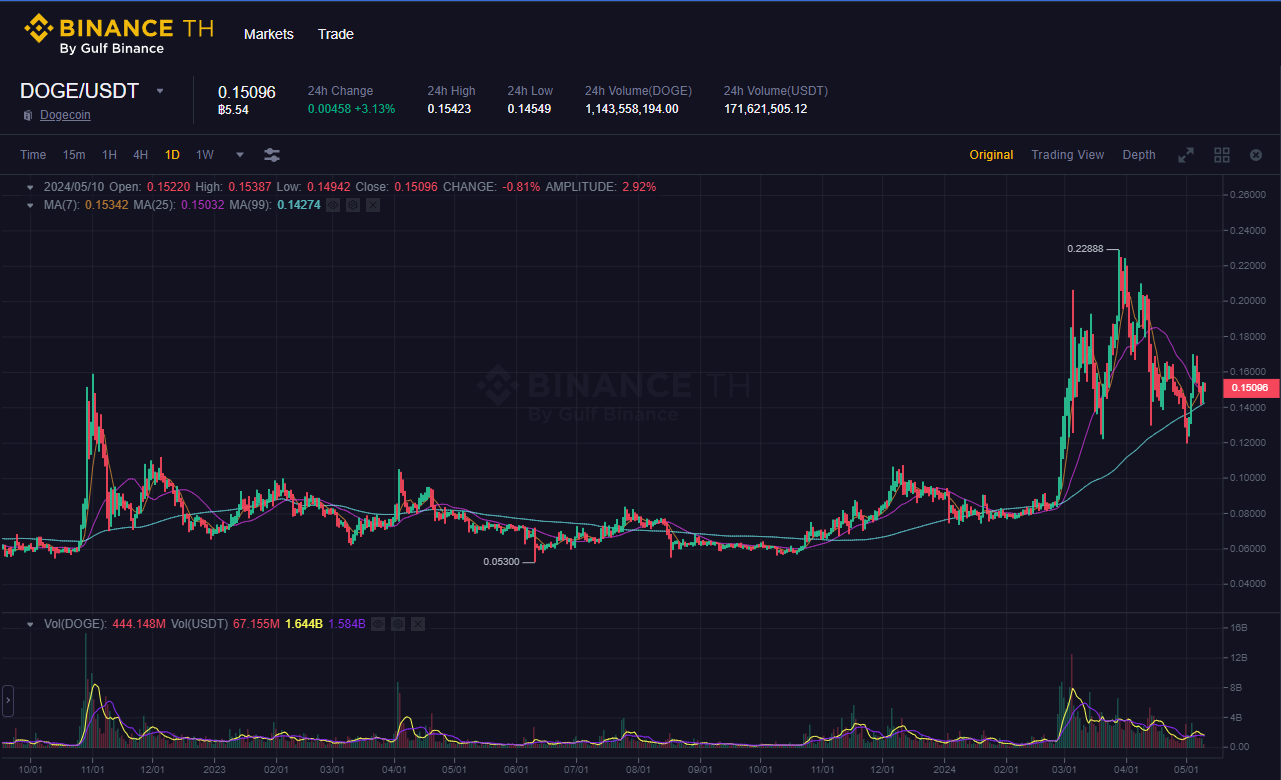Select the 4H interval button
The height and width of the screenshot is (780, 1281).
141,155
